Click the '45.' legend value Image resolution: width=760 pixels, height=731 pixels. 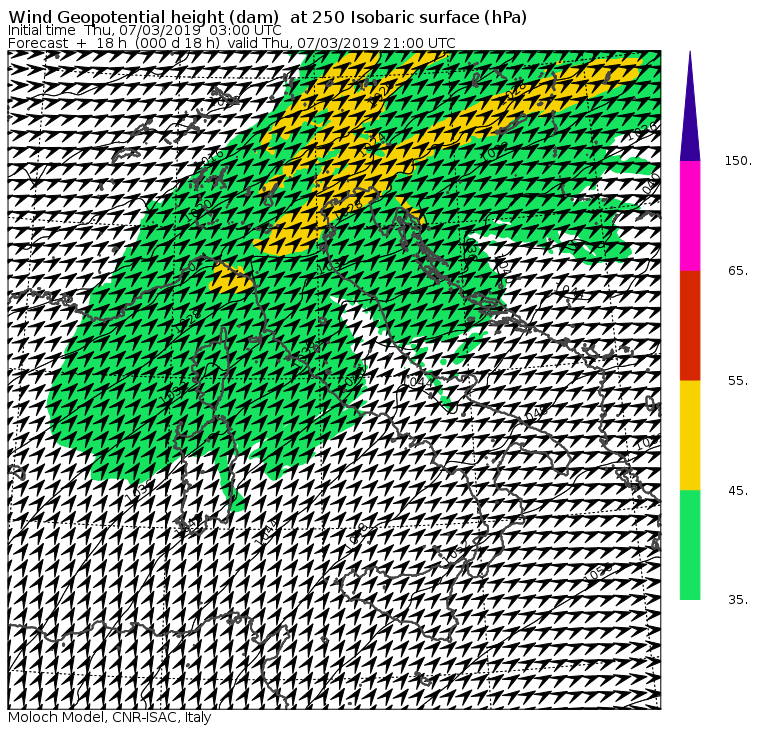pyautogui.click(x=739, y=491)
